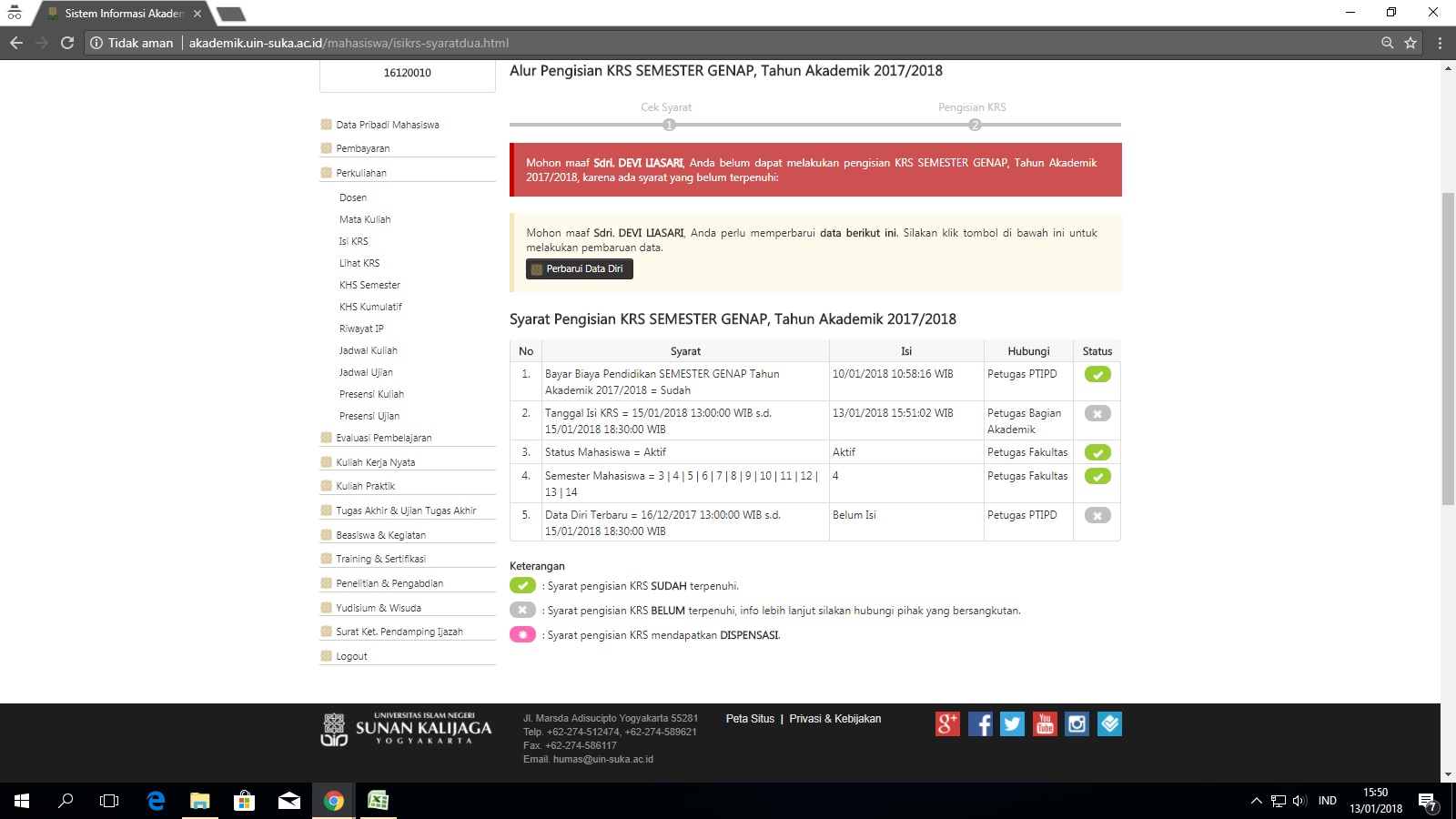Open the Twitter icon in footer
The width and height of the screenshot is (1456, 819).
1012,723
